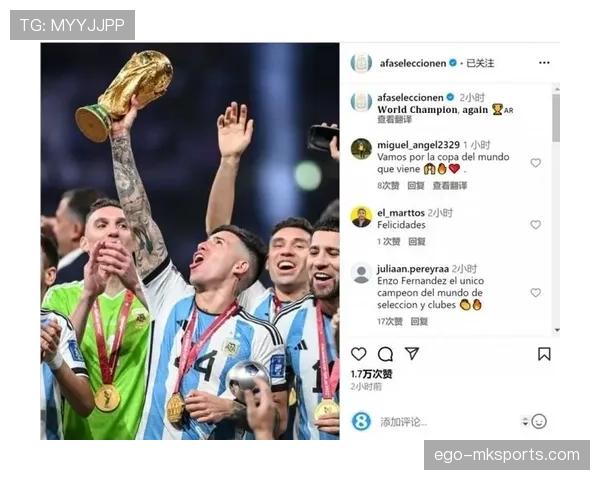Click 回复 under miguel_angel2329's comment
Screen dimensions: 600x480
[416, 186]
